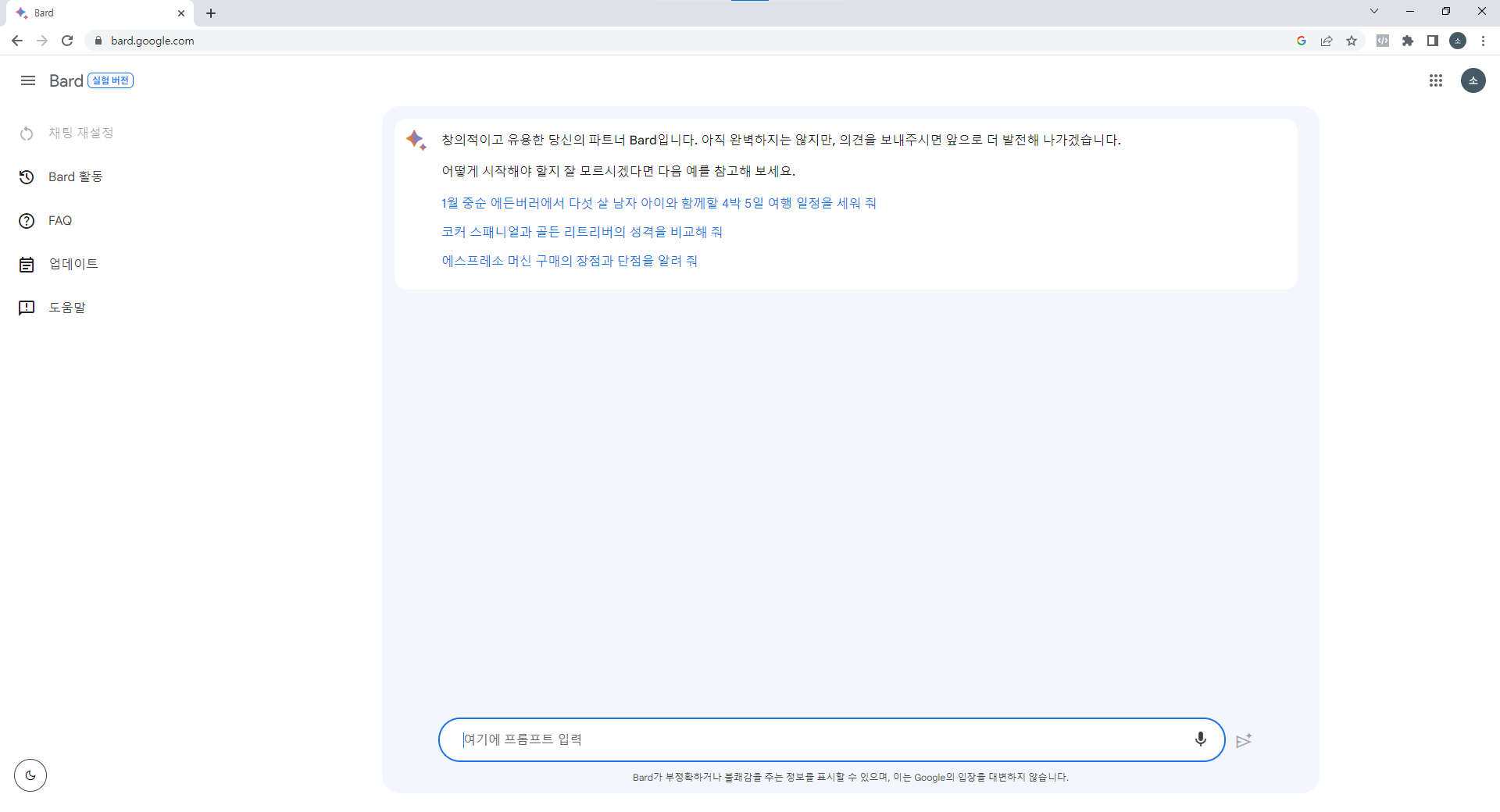1500x812 pixels.
Task: Open Bard 활동 from the sidebar
Action: 75,177
